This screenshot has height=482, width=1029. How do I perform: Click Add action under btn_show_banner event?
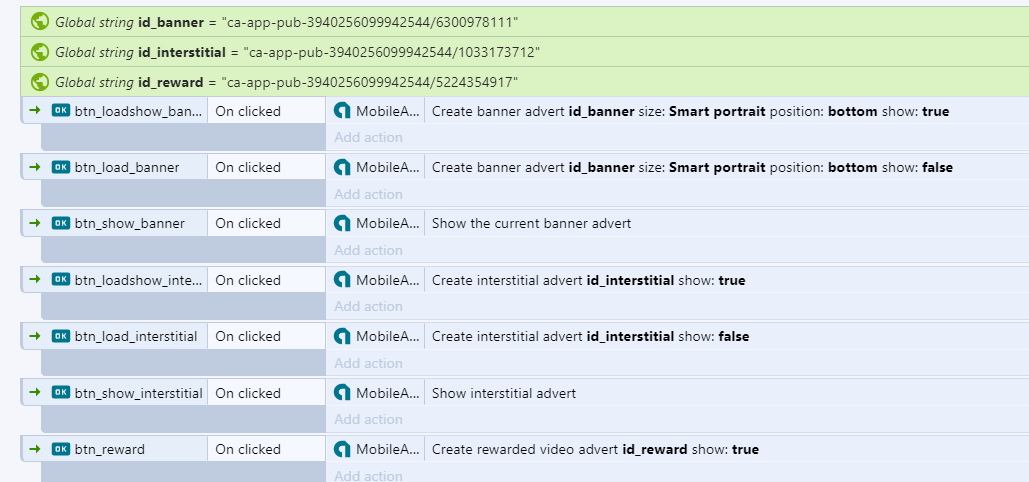[368, 250]
